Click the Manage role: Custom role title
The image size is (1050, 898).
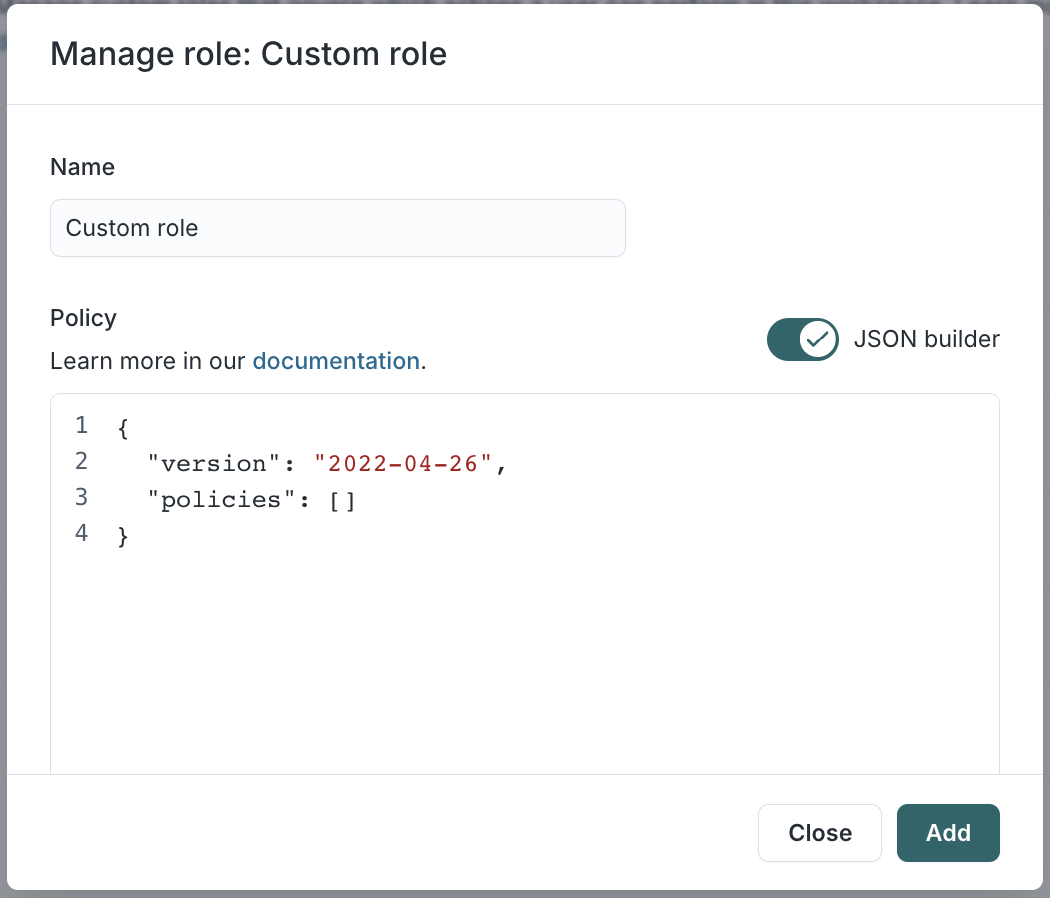pyautogui.click(x=248, y=54)
